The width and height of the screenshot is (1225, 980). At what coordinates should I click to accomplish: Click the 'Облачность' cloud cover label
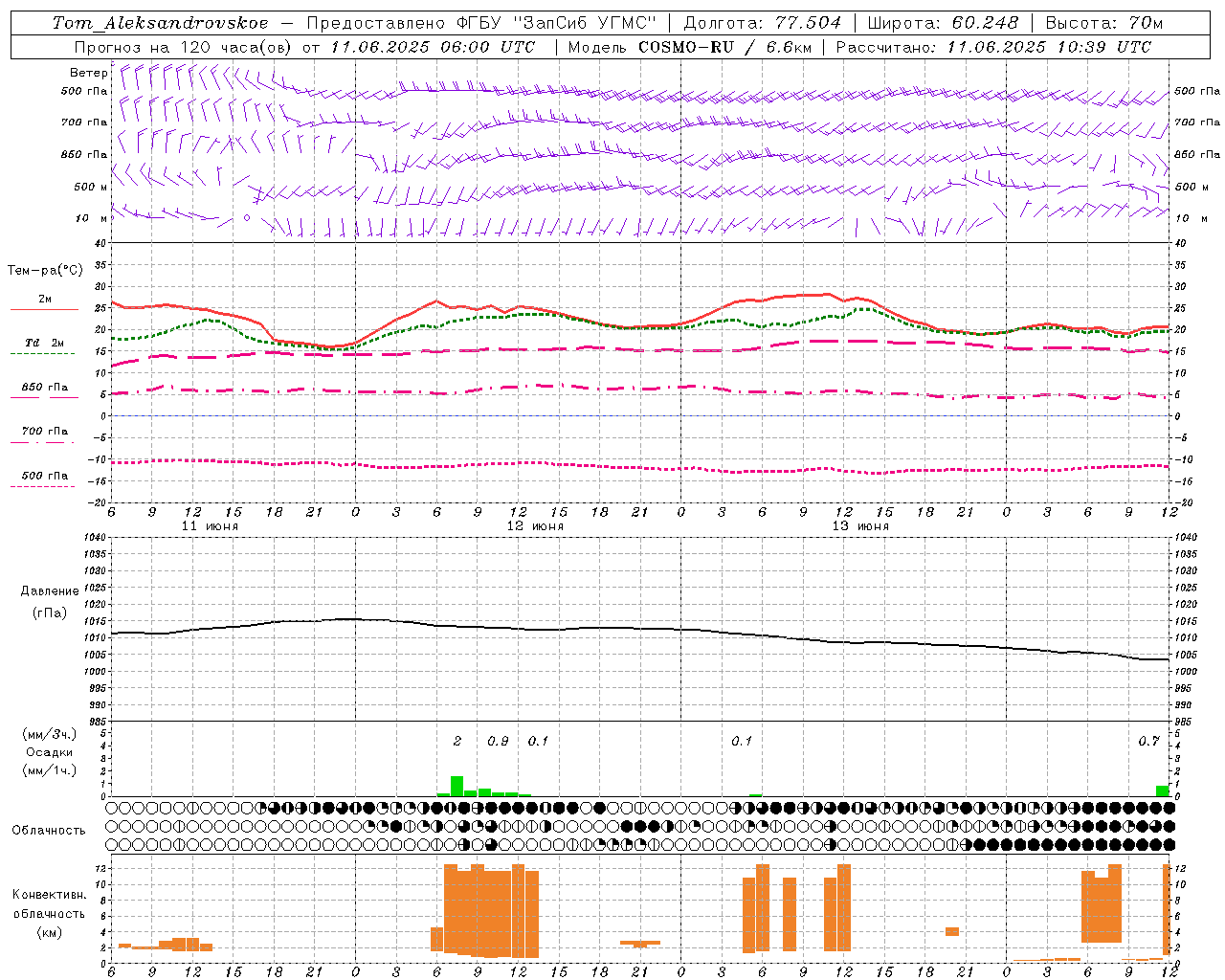49,830
